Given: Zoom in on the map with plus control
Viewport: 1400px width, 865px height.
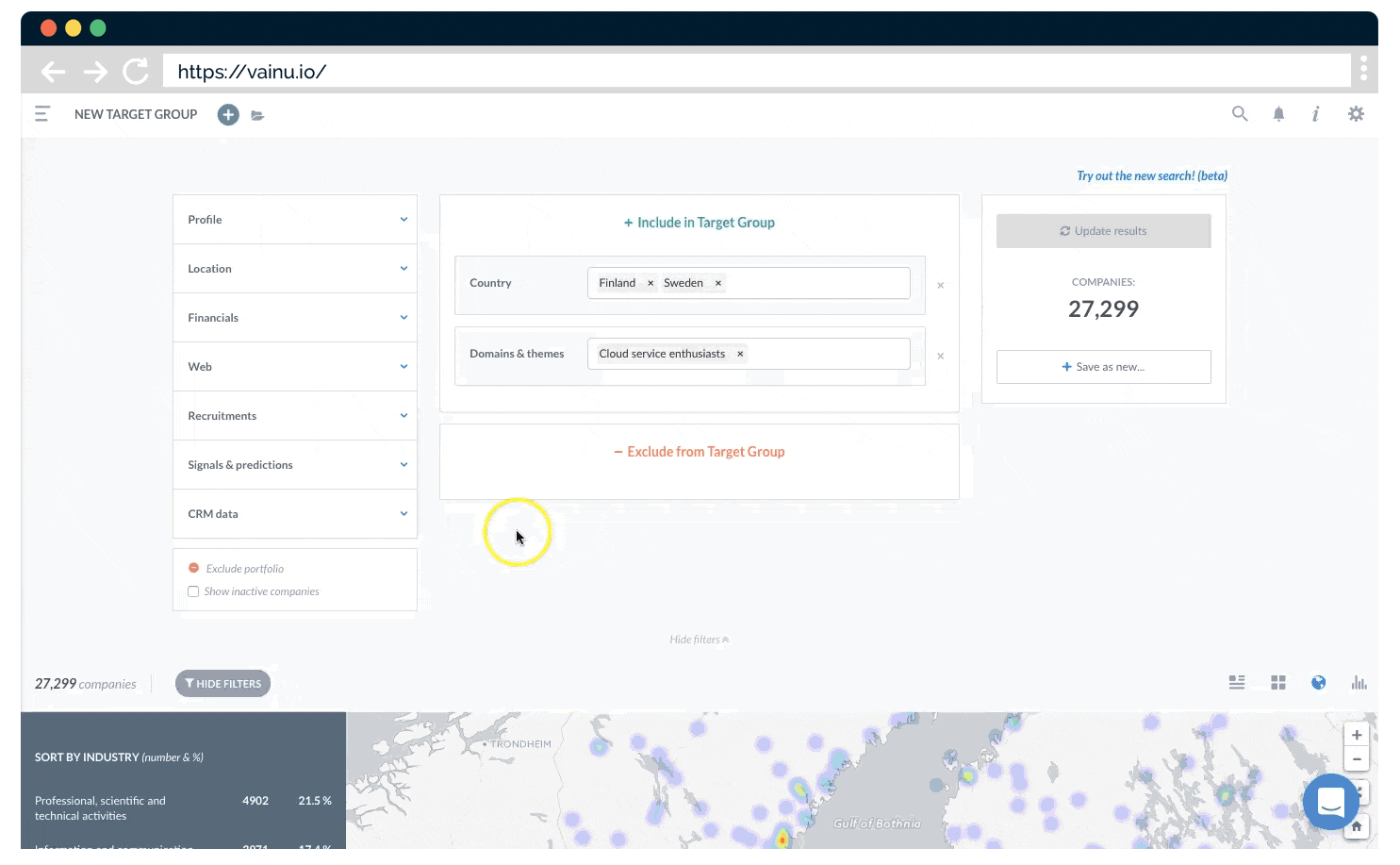Looking at the screenshot, I should point(1356,734).
